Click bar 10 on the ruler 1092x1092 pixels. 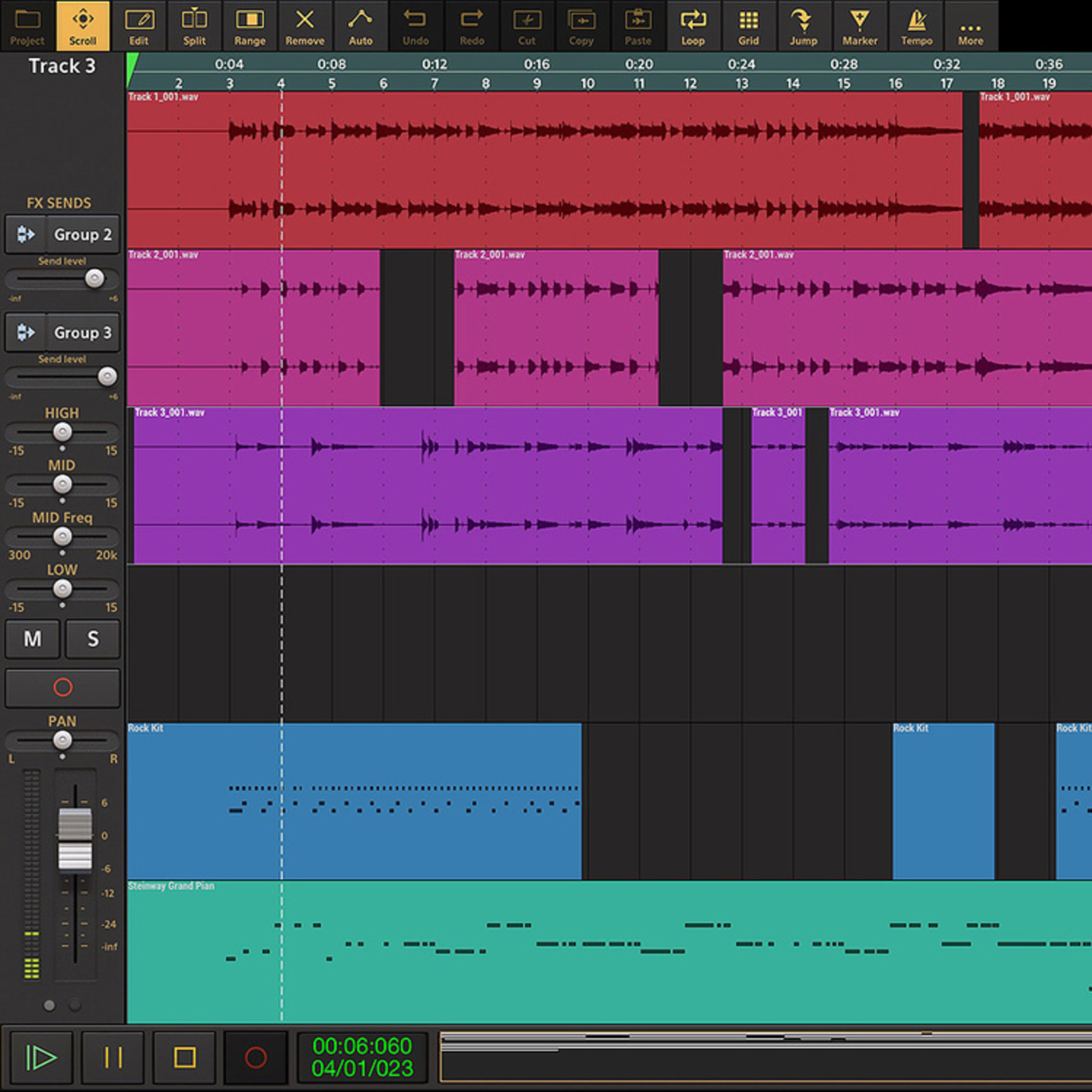(587, 84)
